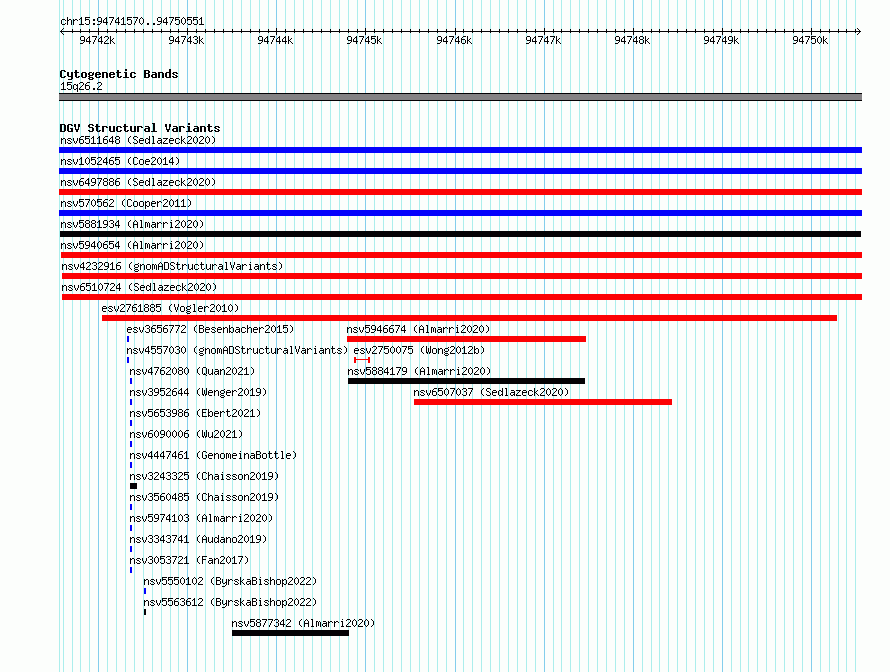Click the esv2750075 (Wong2012b) label
This screenshot has width=890, height=672.
[419, 350]
